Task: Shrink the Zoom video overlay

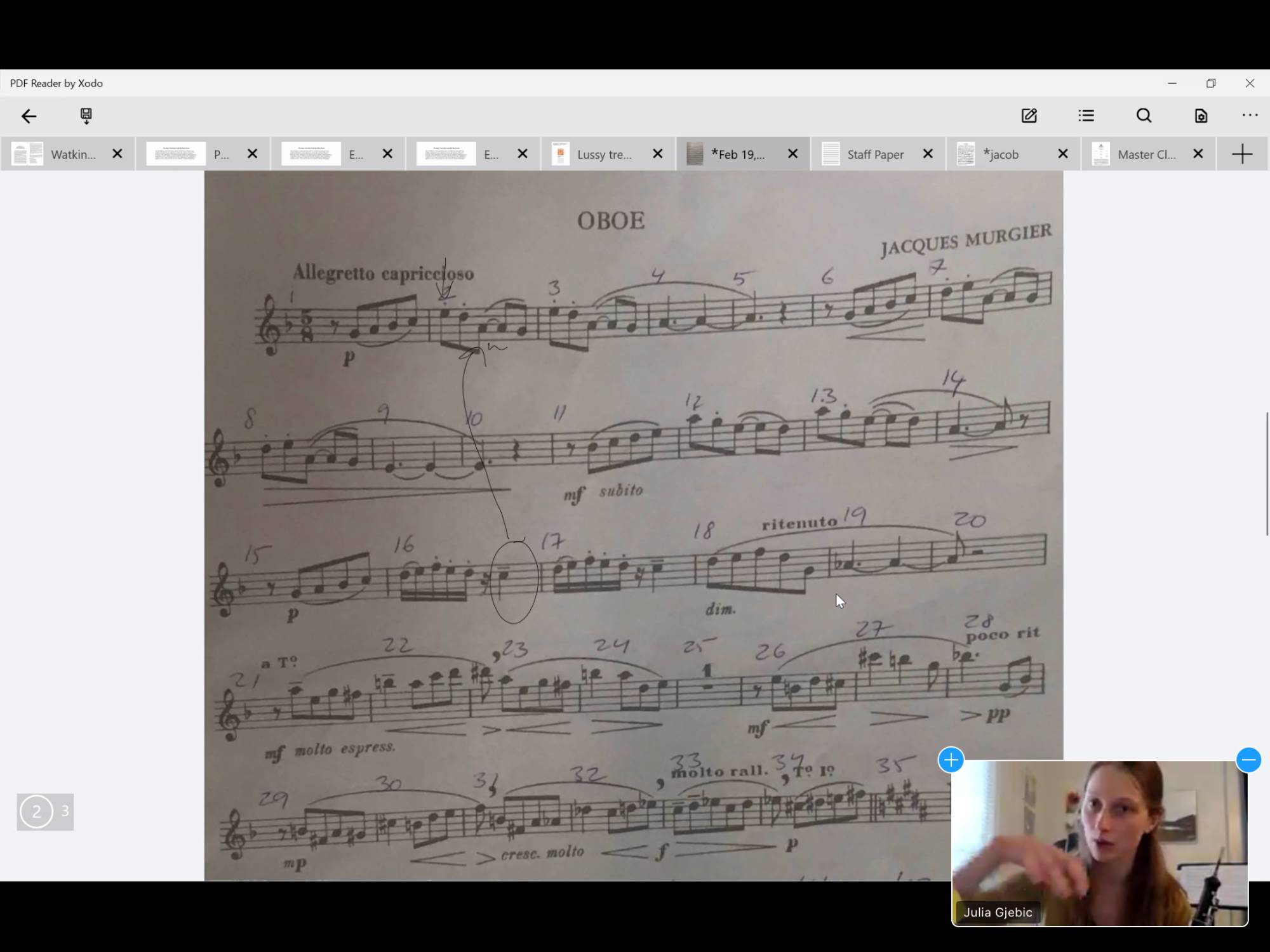Action: coord(1249,760)
